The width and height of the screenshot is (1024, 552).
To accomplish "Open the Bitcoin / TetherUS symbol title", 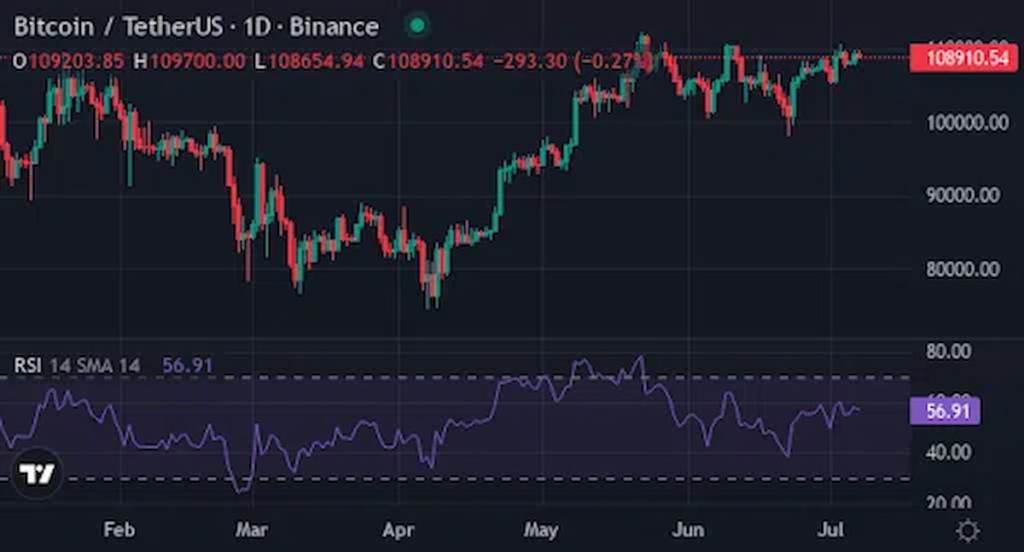I will point(196,27).
